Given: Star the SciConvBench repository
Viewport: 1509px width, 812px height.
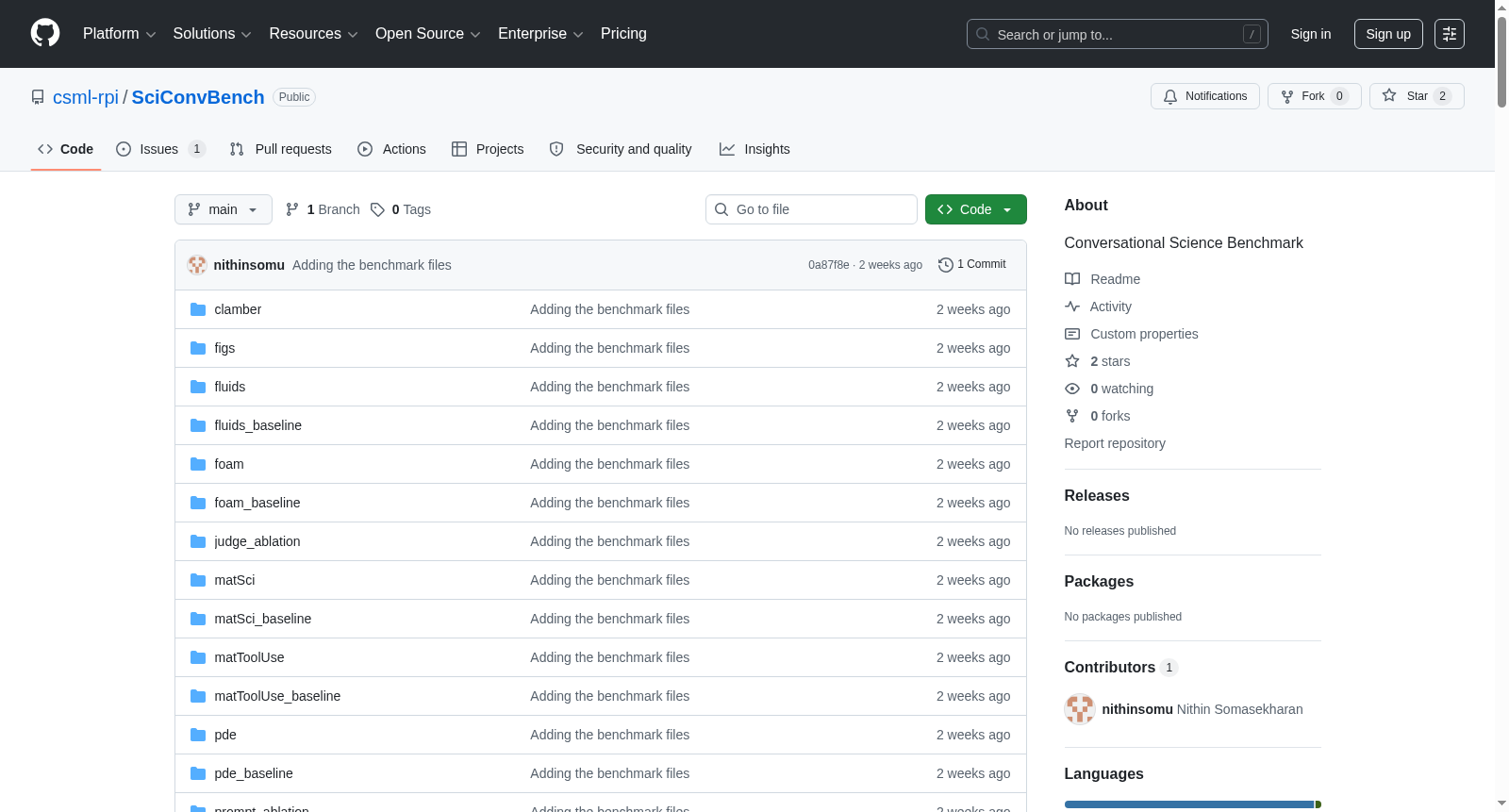Looking at the screenshot, I should [x=1417, y=96].
